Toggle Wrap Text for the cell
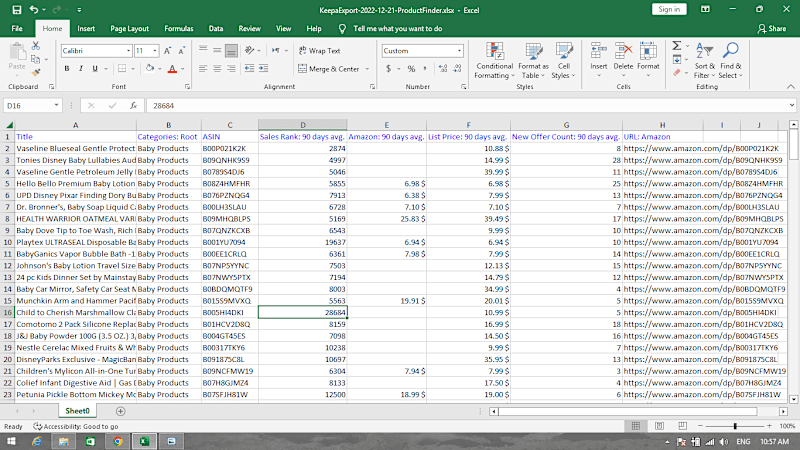Viewport: 800px width, 450px height. click(x=319, y=51)
